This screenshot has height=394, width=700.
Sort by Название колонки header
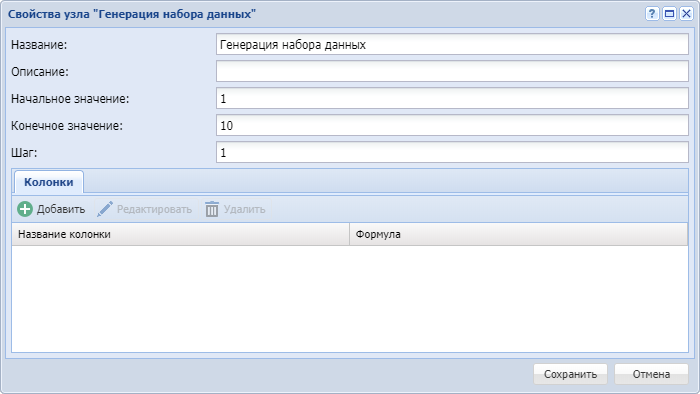coord(180,234)
